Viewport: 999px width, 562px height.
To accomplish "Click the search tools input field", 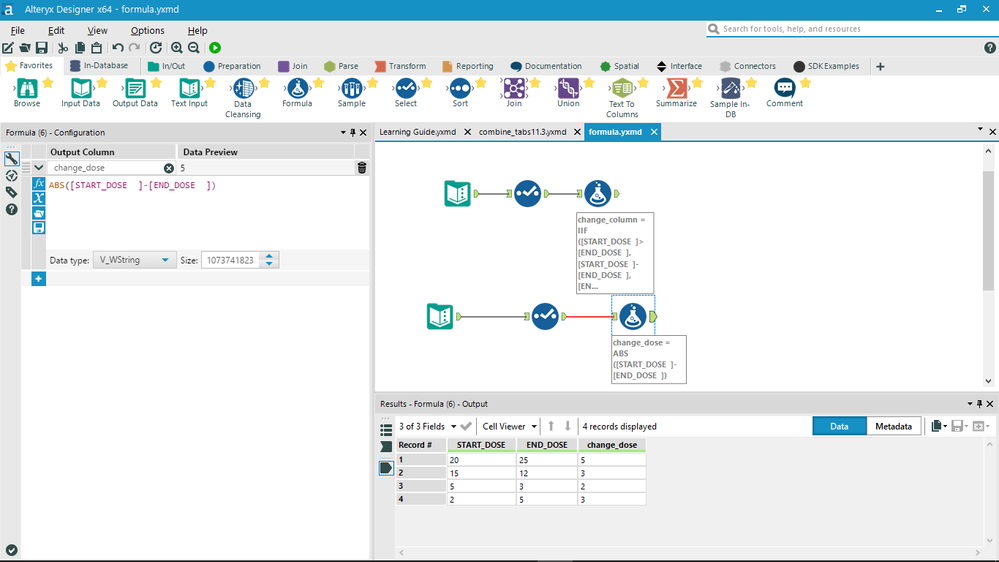I will click(x=851, y=29).
